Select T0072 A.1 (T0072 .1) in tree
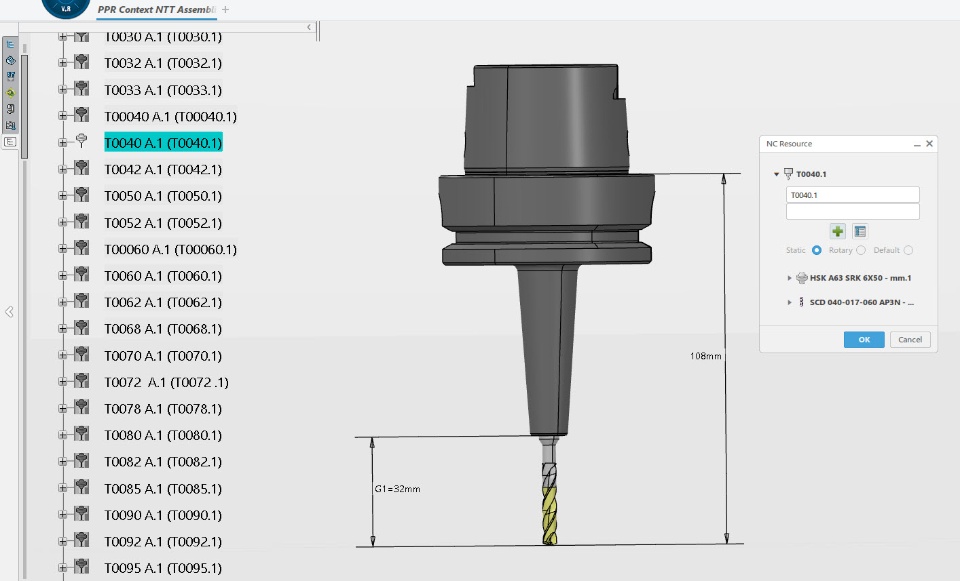The height and width of the screenshot is (581, 960). tap(167, 382)
